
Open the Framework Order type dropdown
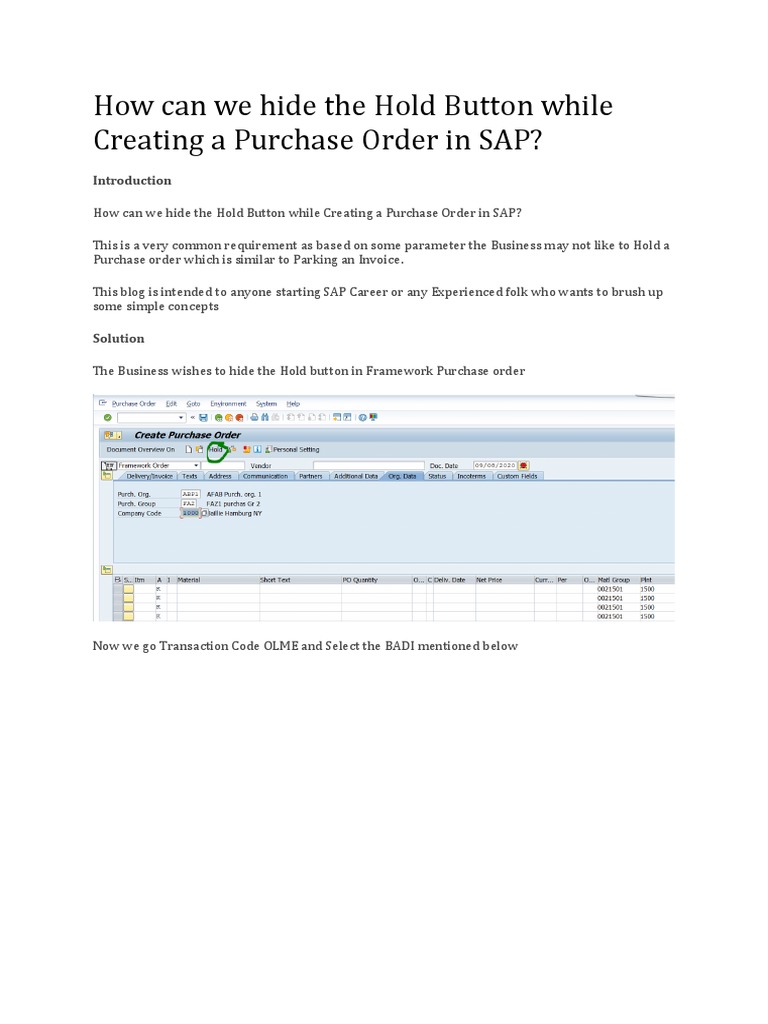coord(196,466)
